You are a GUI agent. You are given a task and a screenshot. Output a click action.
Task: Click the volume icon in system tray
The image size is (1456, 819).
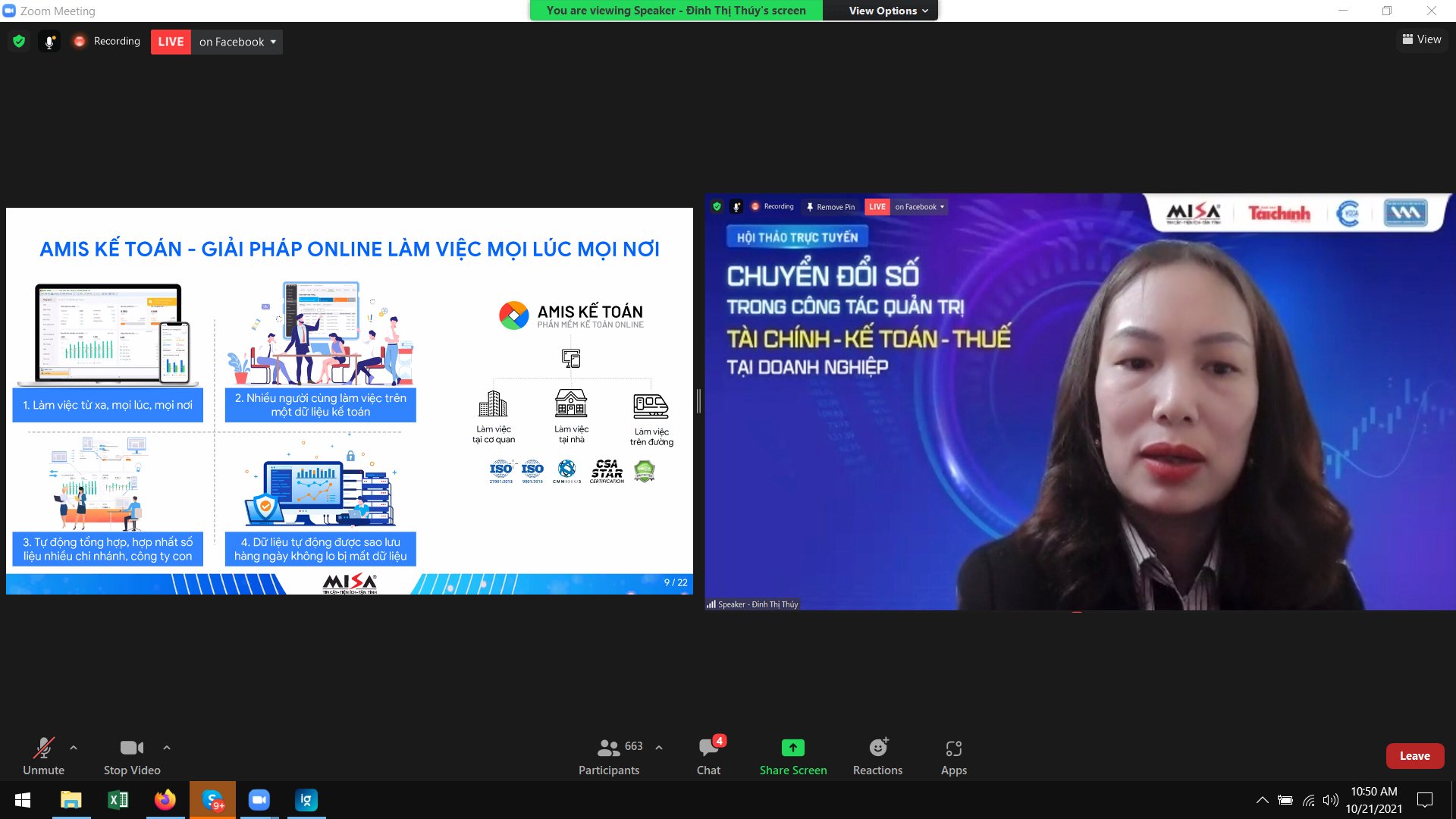pyautogui.click(x=1330, y=800)
